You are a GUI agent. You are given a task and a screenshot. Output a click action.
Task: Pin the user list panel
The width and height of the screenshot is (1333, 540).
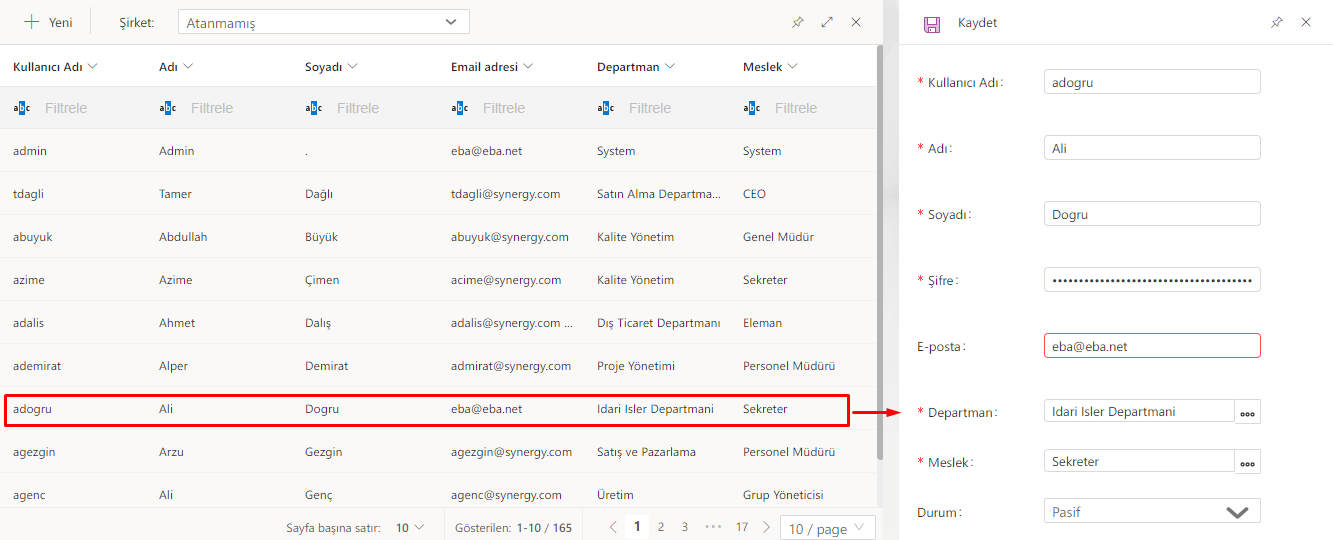pos(797,22)
